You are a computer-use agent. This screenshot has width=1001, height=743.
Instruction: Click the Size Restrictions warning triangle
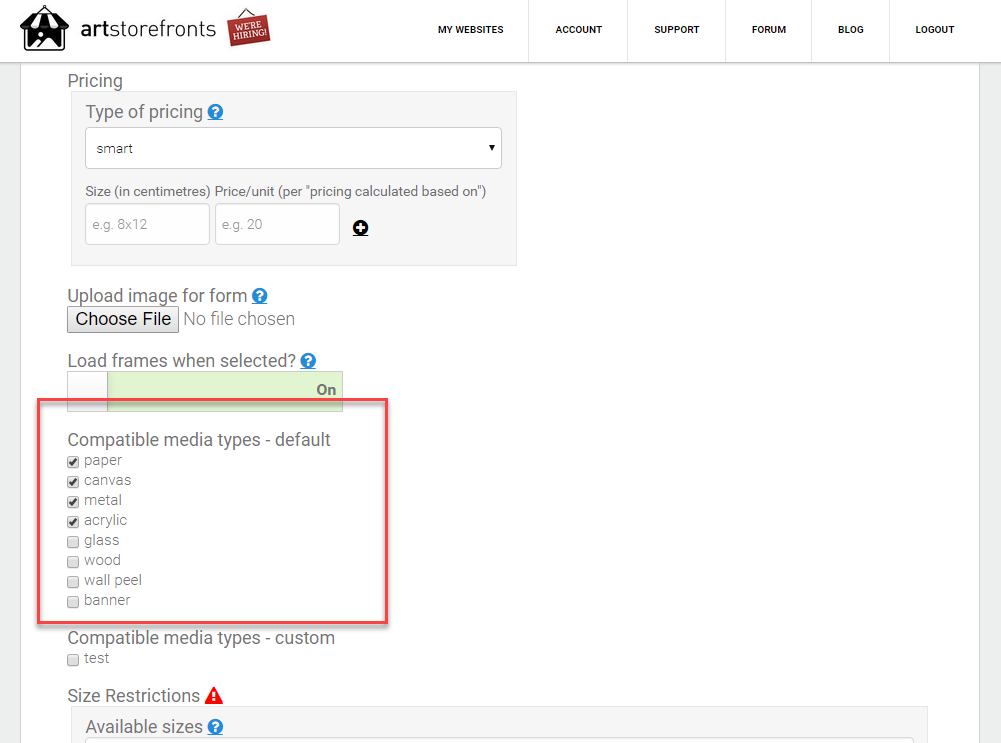click(x=214, y=696)
